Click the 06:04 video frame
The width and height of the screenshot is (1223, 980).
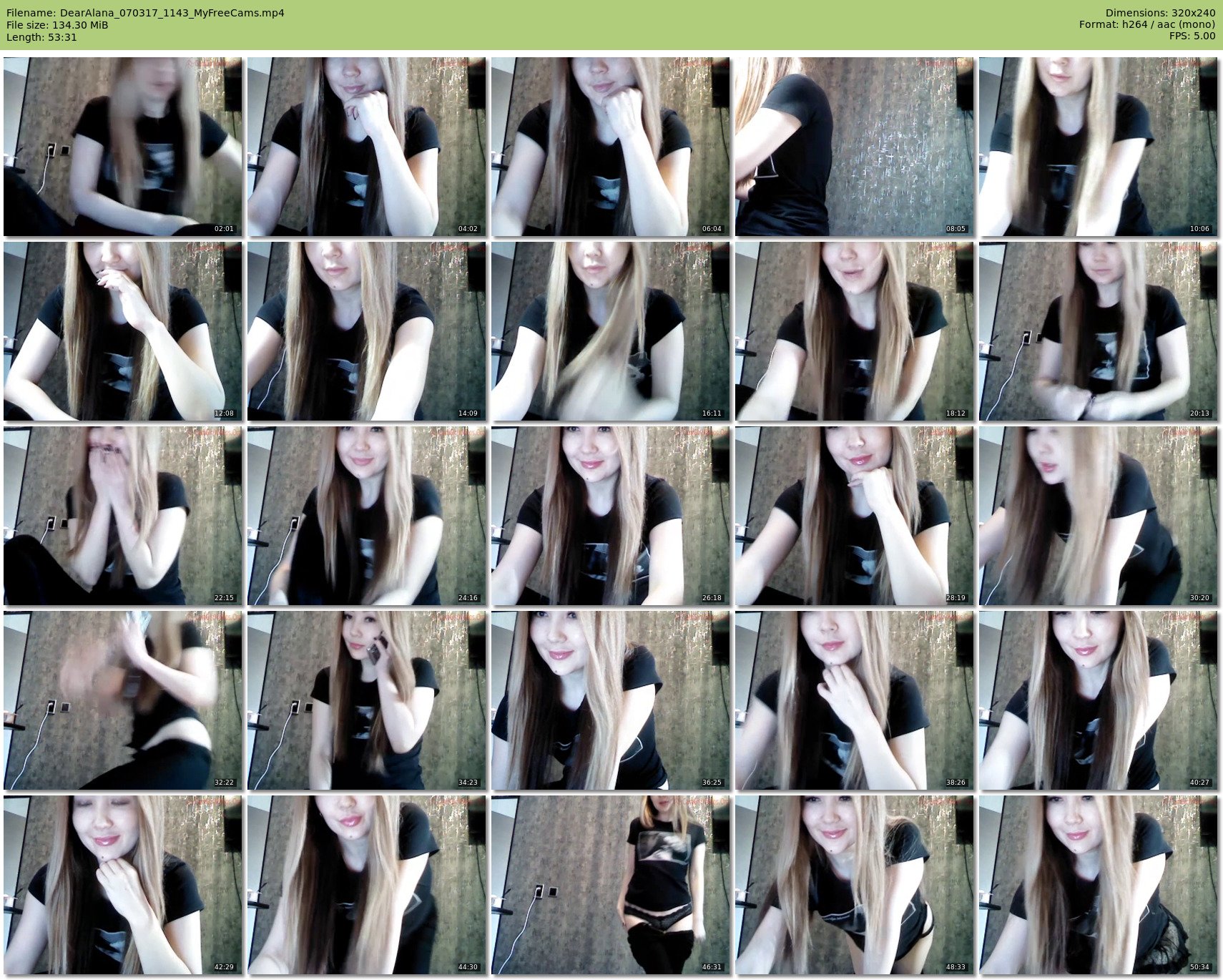point(611,147)
